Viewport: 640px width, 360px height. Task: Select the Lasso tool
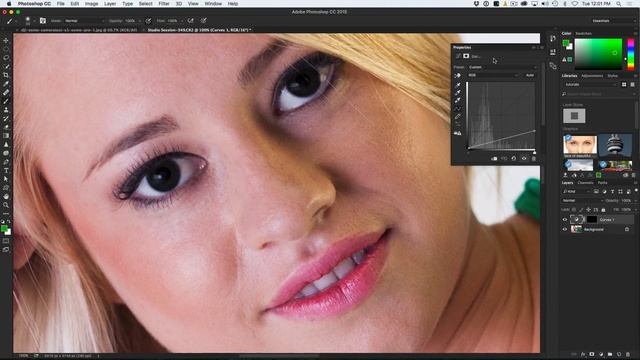[6, 58]
